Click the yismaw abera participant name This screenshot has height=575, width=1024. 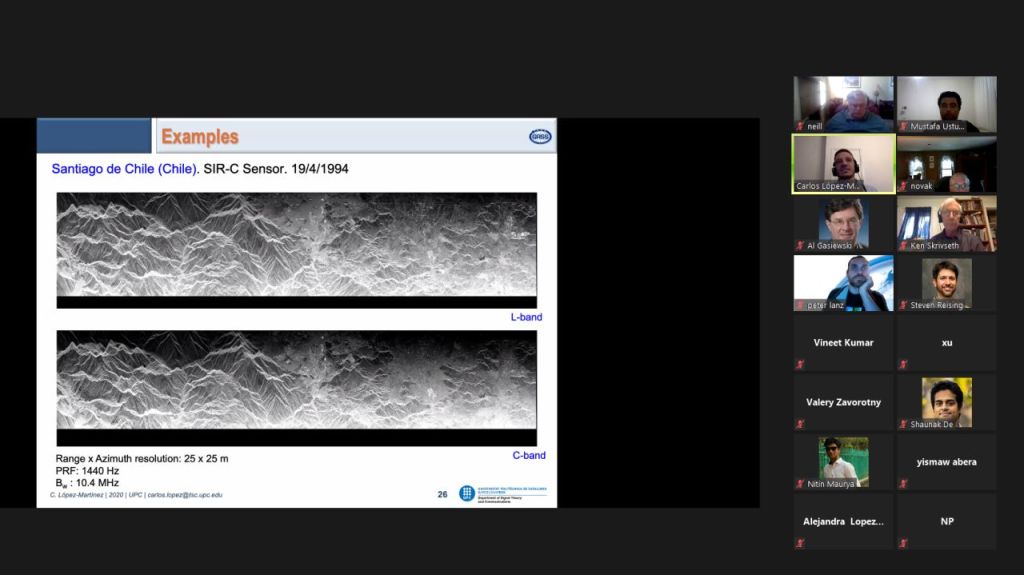coord(946,462)
